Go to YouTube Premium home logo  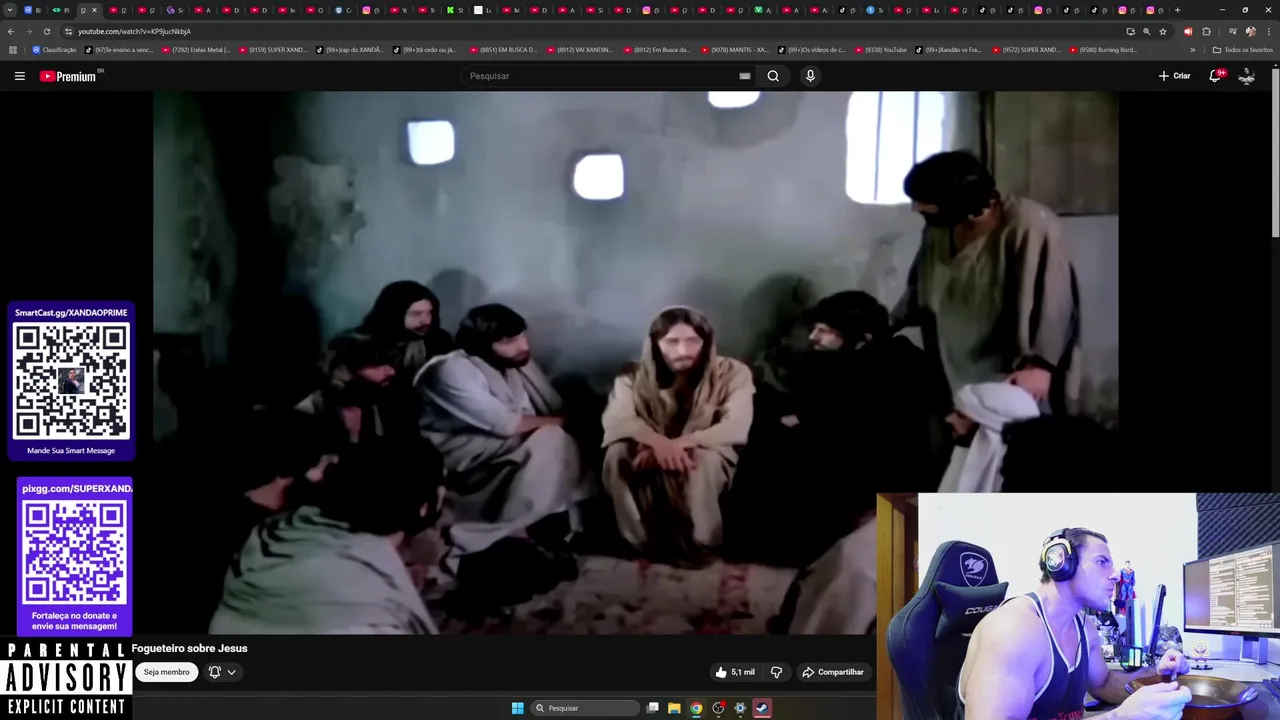pos(68,76)
